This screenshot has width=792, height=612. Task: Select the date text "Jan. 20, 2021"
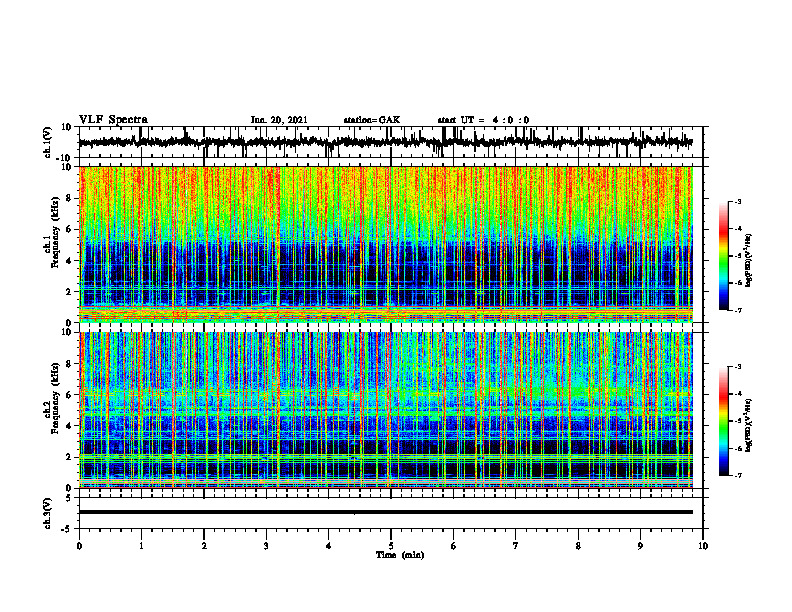pos(279,120)
